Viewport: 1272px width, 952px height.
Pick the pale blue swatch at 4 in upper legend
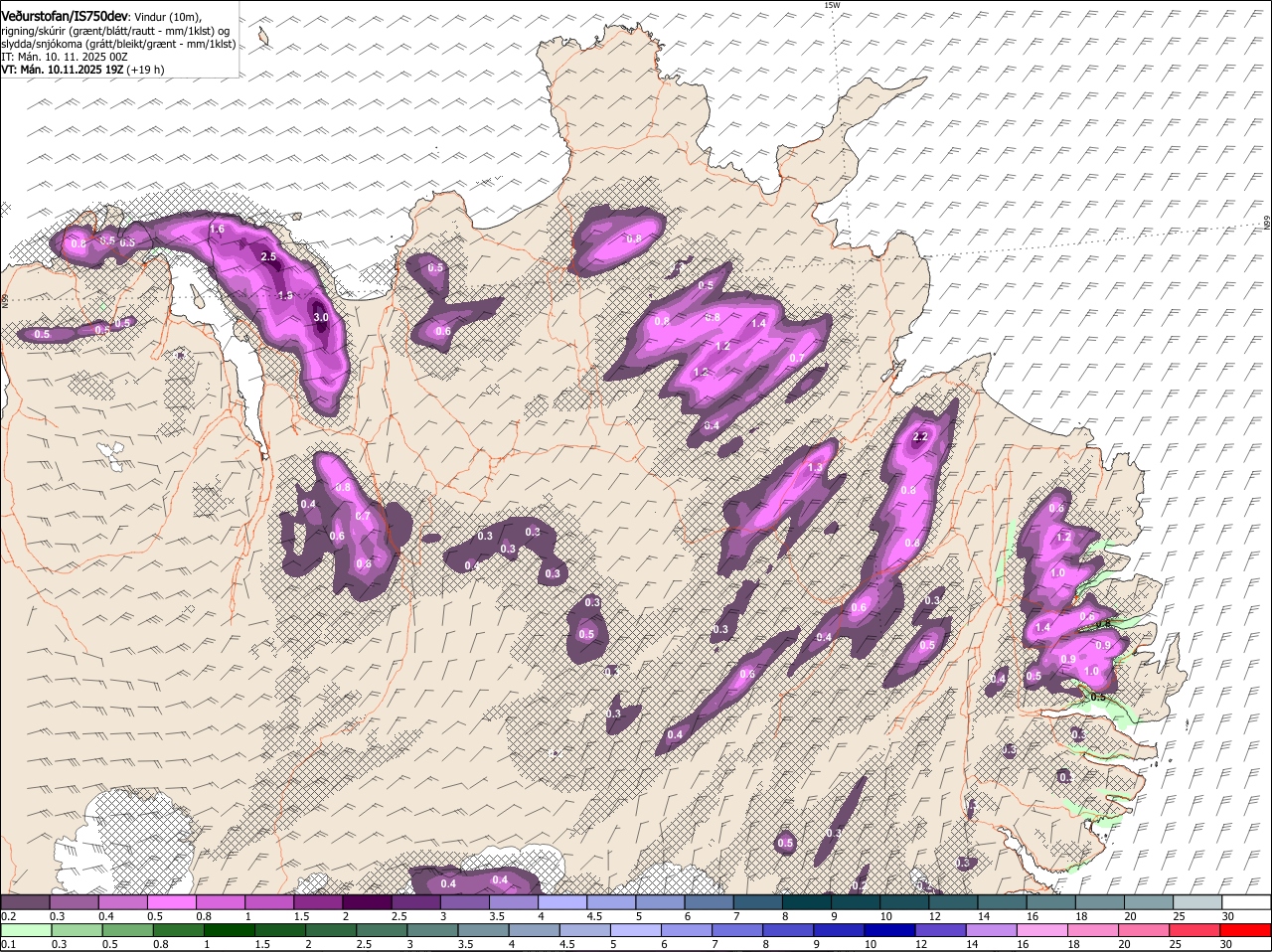[562, 901]
